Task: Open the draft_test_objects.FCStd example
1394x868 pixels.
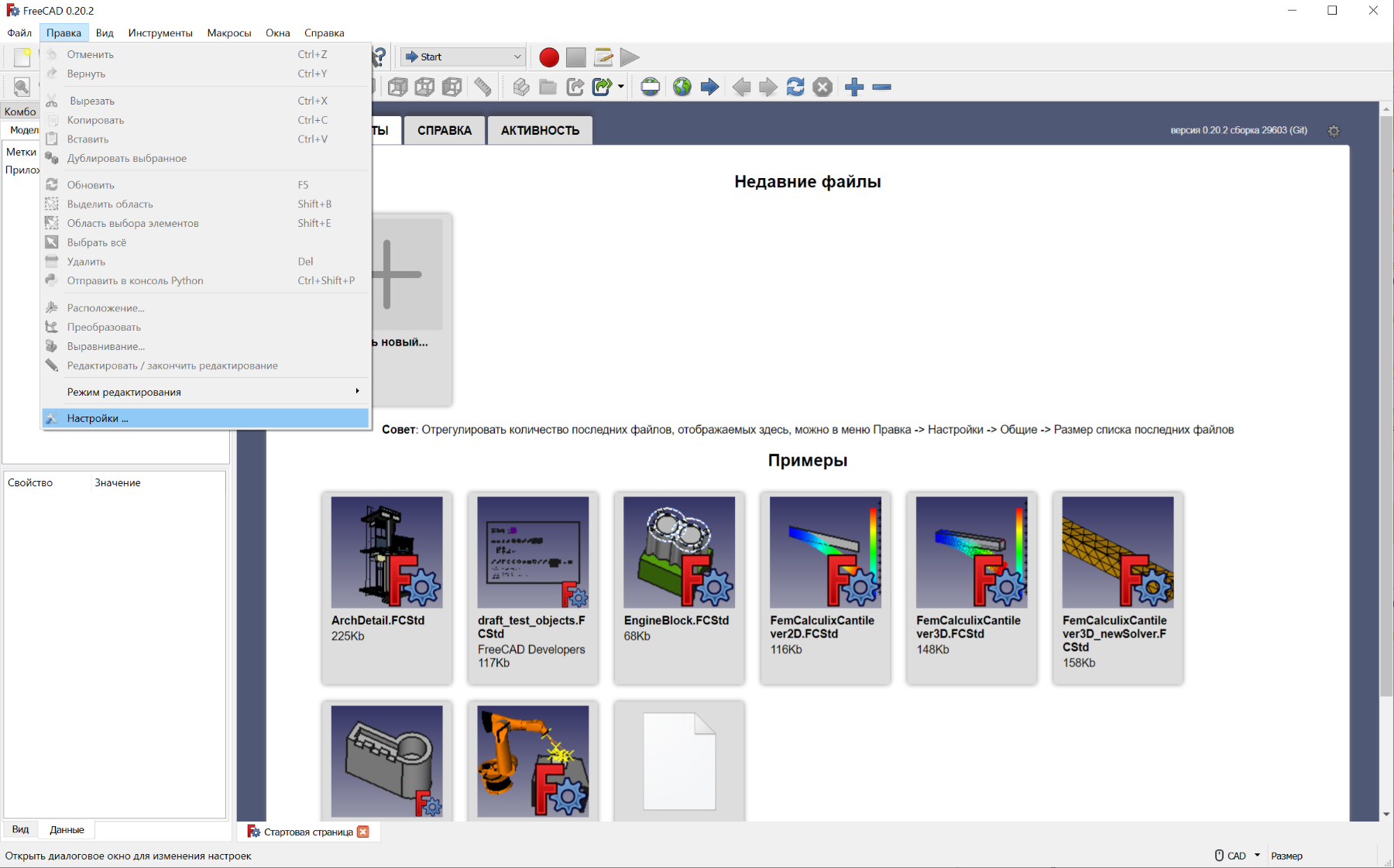Action: (x=533, y=588)
